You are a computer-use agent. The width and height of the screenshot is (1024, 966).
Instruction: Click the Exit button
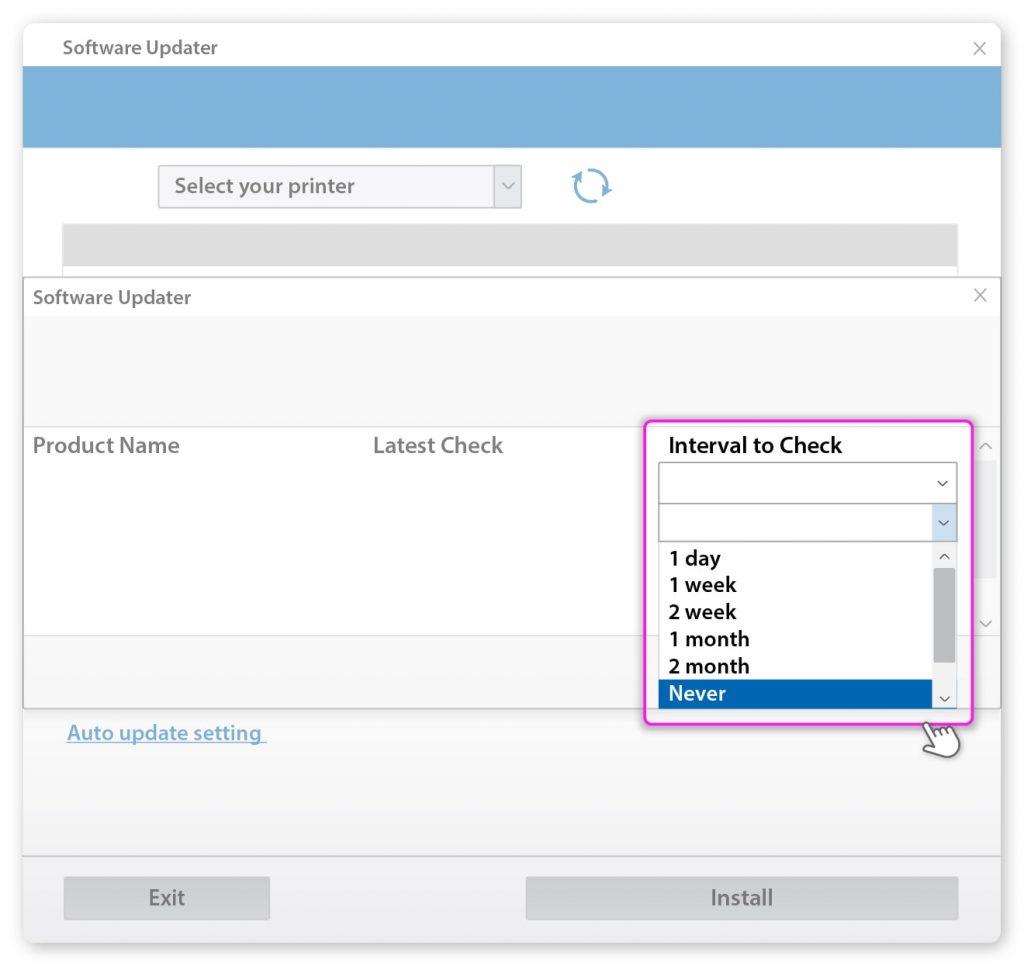pos(166,897)
